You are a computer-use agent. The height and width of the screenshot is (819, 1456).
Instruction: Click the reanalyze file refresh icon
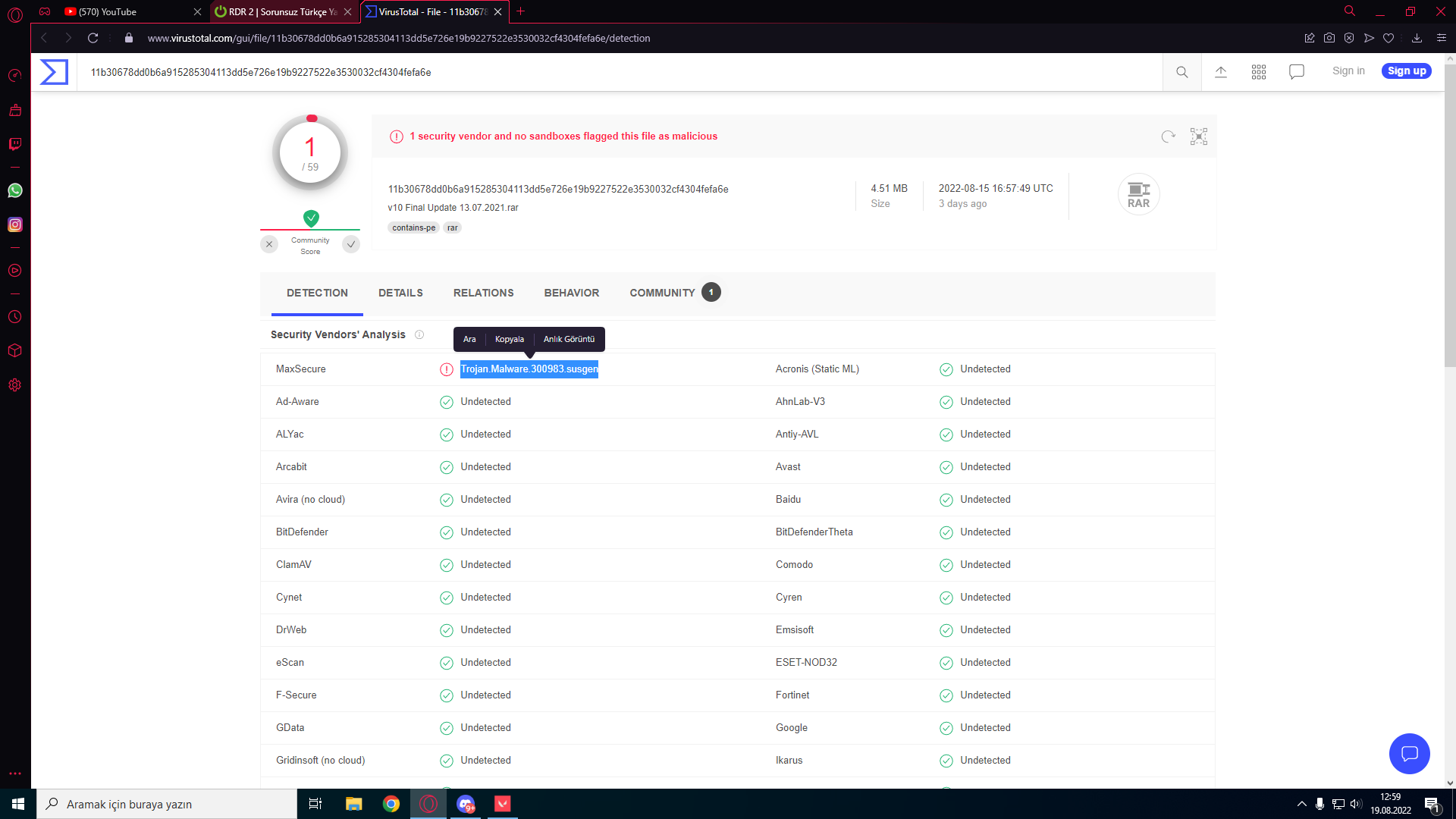(x=1168, y=136)
